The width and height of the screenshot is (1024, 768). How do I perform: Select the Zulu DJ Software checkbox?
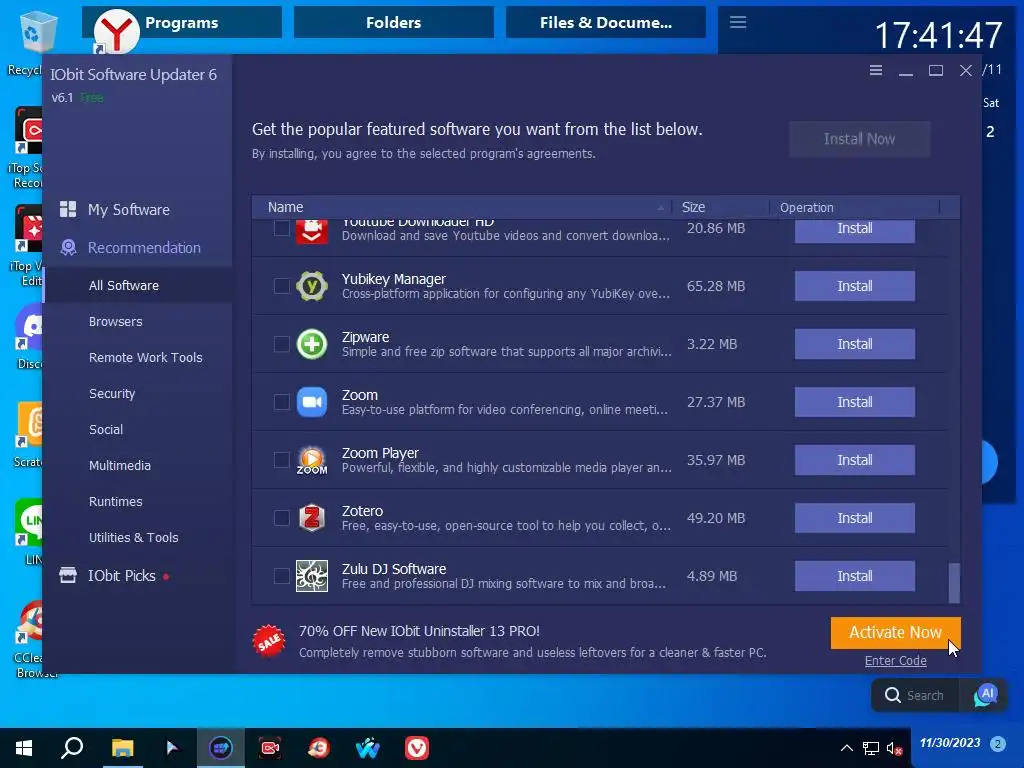coord(281,576)
